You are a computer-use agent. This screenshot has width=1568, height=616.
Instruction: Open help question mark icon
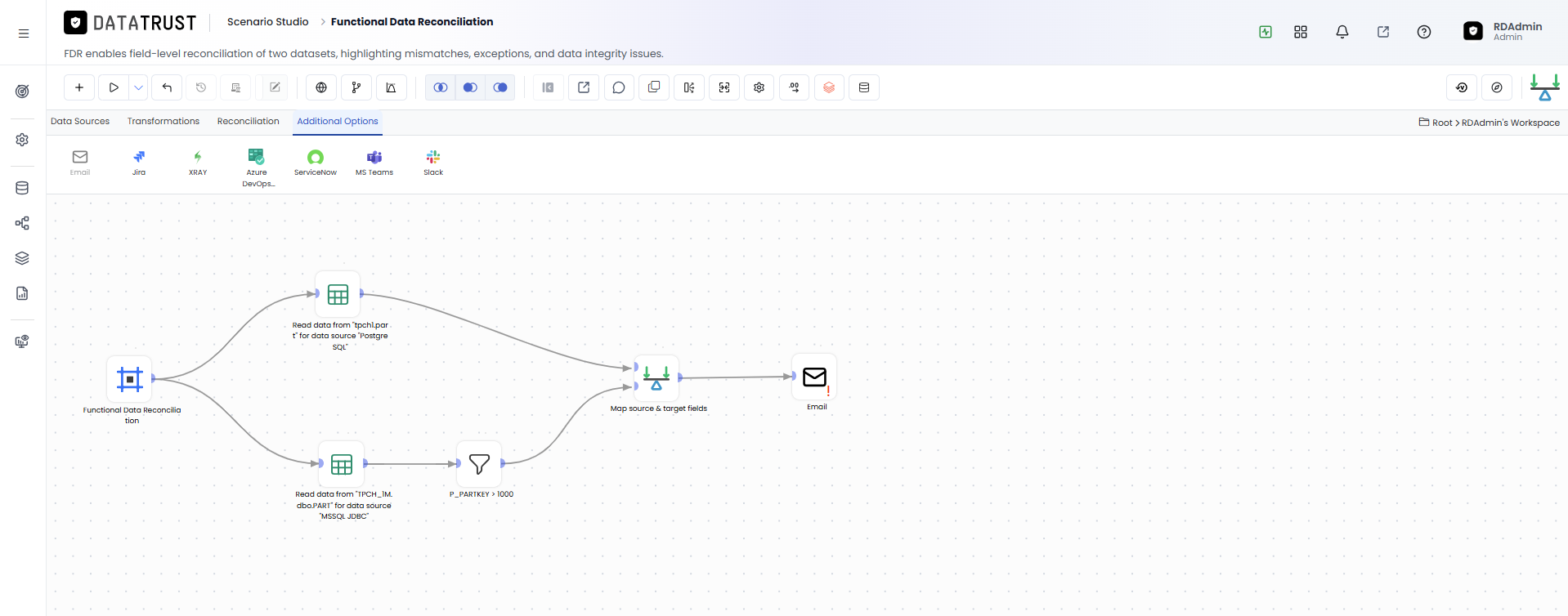[x=1424, y=32]
